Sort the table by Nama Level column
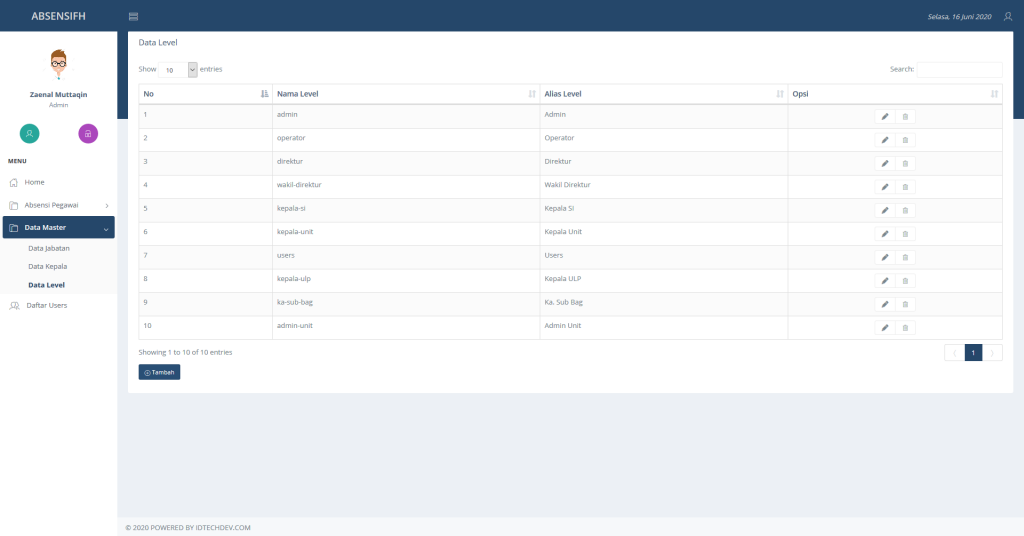 point(406,94)
